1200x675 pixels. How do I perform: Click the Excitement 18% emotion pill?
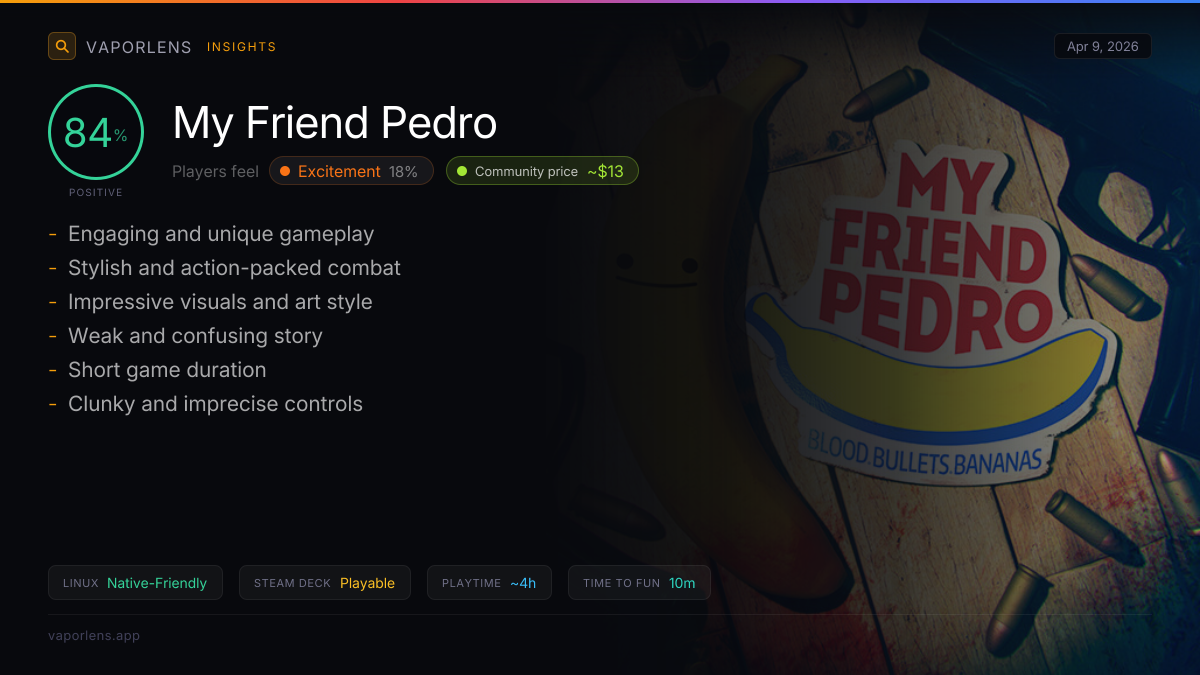(351, 171)
